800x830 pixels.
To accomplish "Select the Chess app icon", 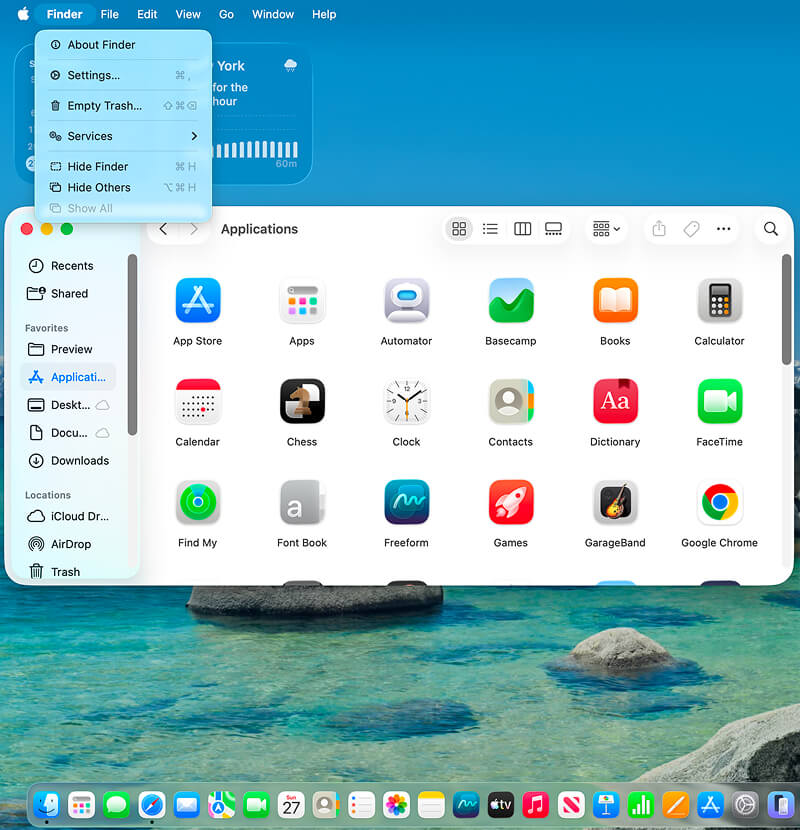I will 302,401.
